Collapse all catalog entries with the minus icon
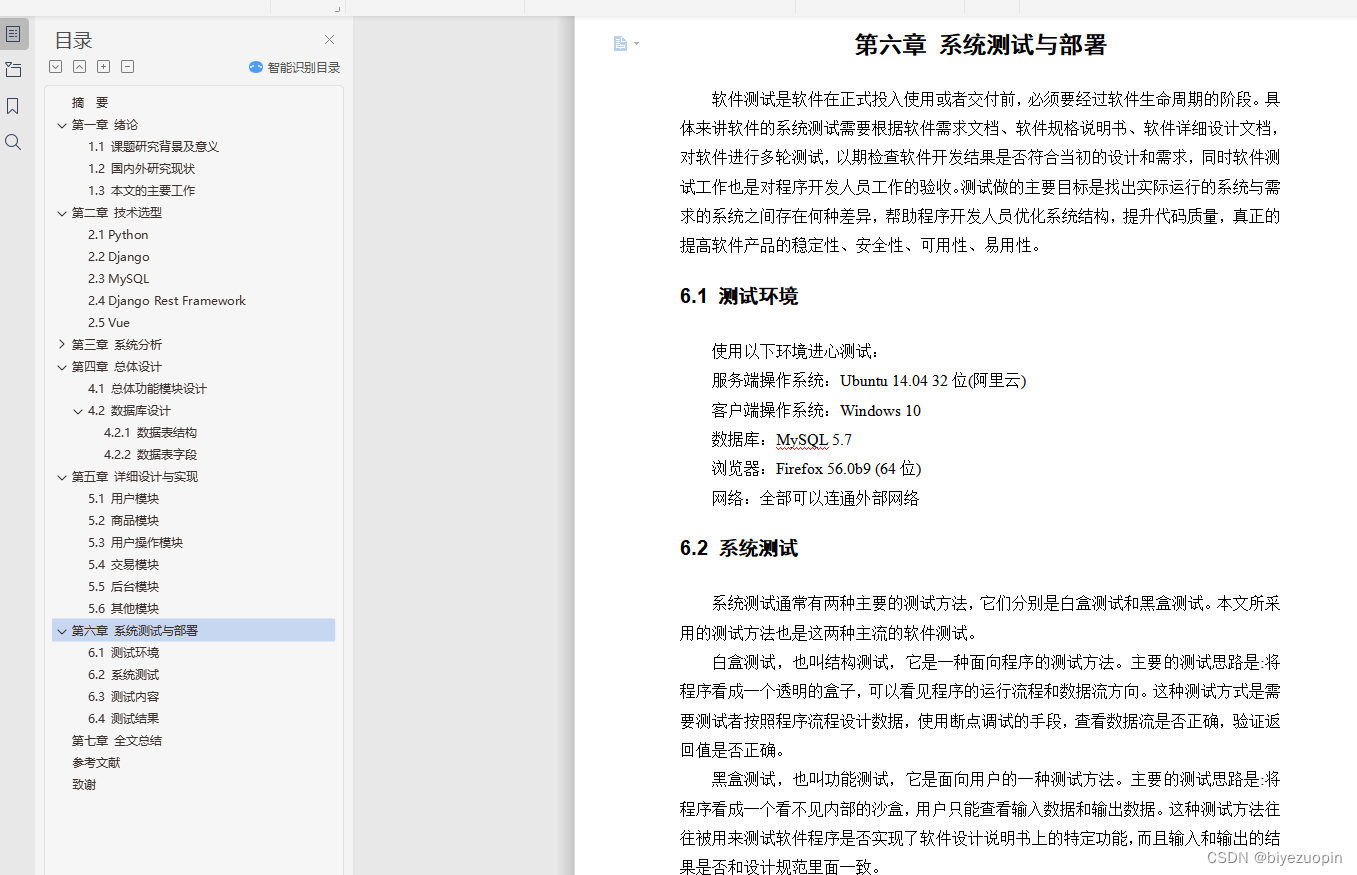Screen dimensions: 1357x875 [127, 66]
